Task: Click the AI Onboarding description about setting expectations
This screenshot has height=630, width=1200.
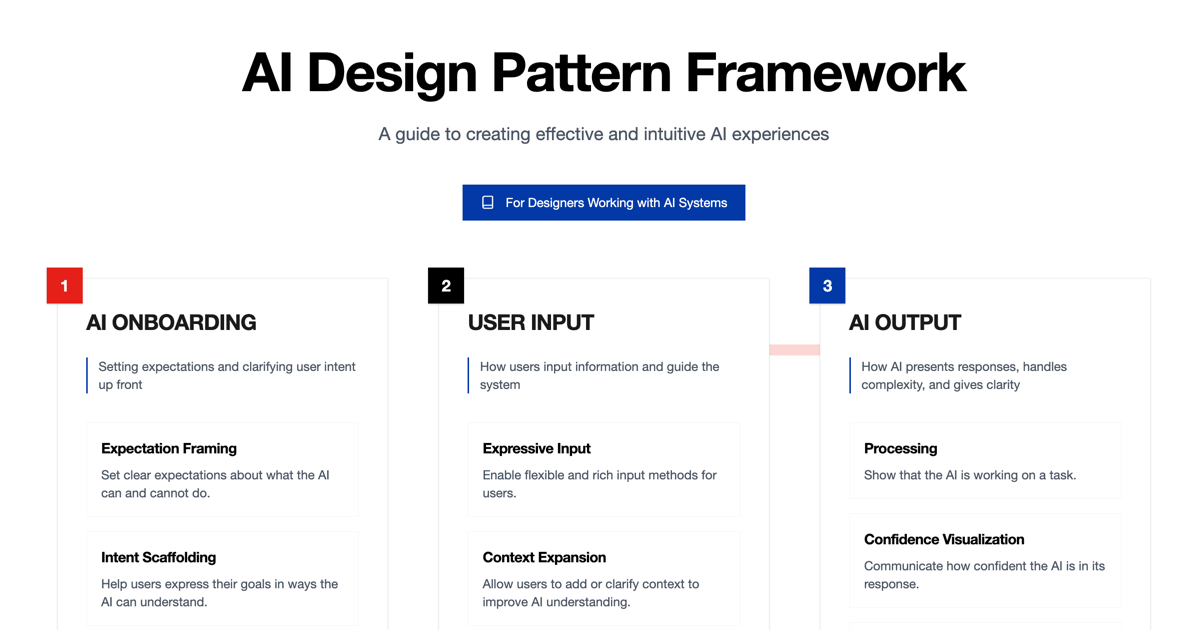Action: (x=227, y=375)
